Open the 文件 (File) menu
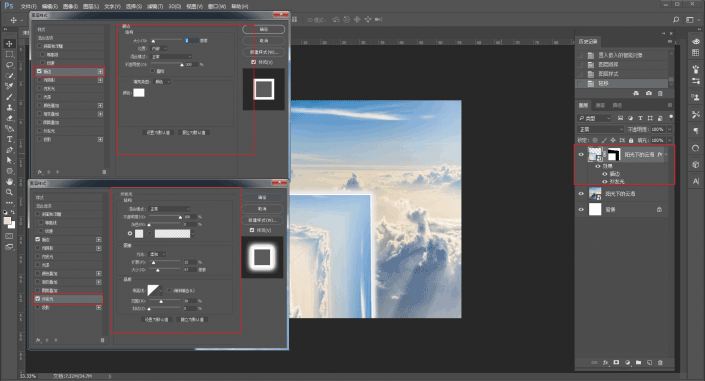 pyautogui.click(x=28, y=6)
